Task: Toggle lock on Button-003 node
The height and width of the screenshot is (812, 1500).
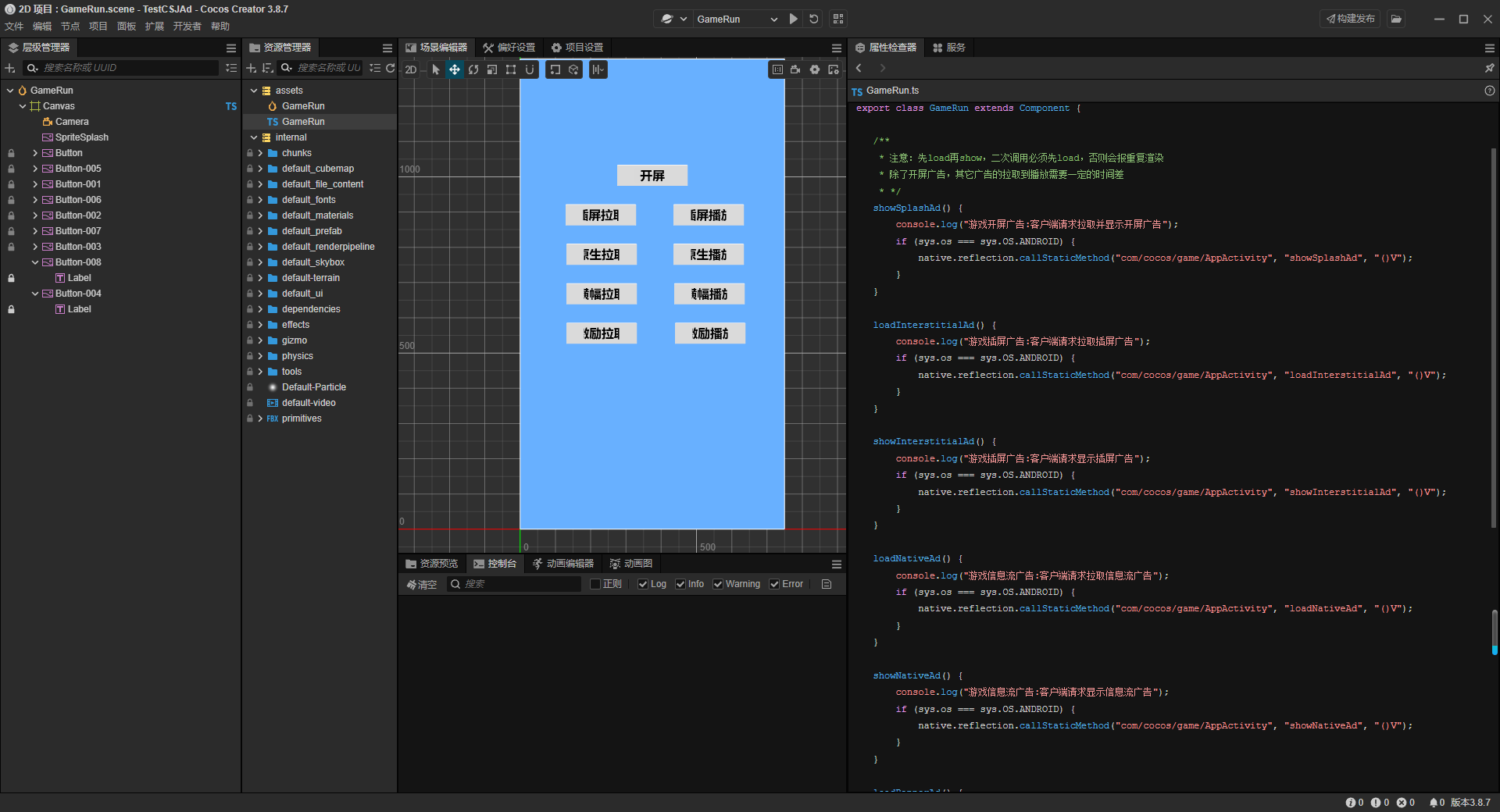Action: point(11,247)
